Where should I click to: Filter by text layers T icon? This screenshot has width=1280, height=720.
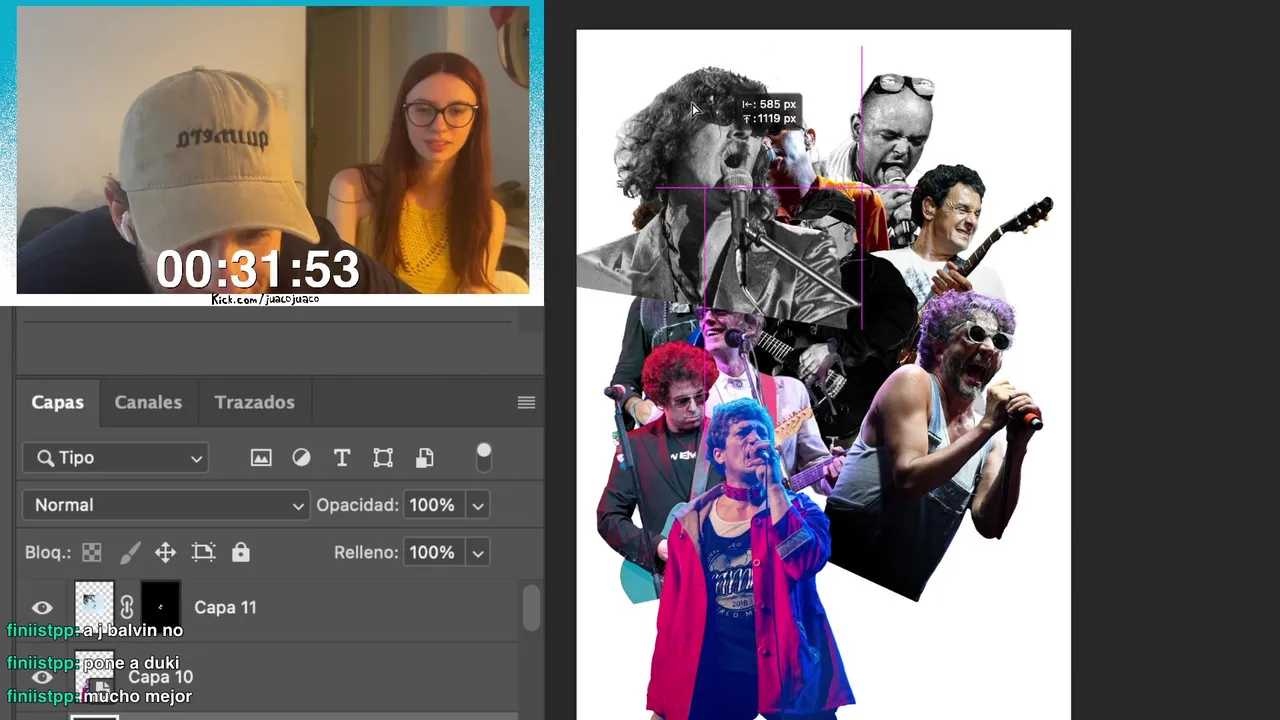342,458
